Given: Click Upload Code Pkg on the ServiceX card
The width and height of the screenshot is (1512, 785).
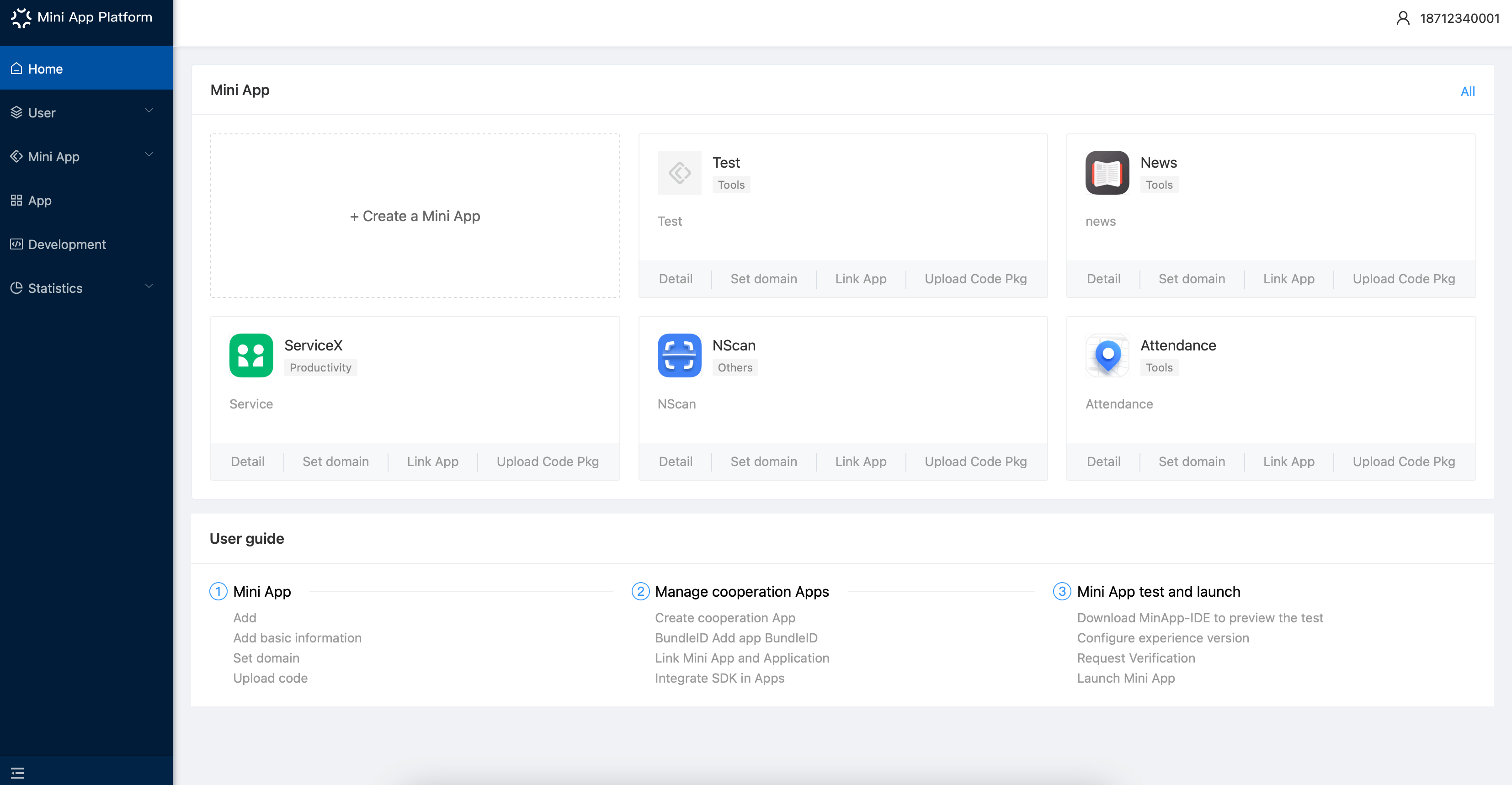Looking at the screenshot, I should [x=548, y=462].
